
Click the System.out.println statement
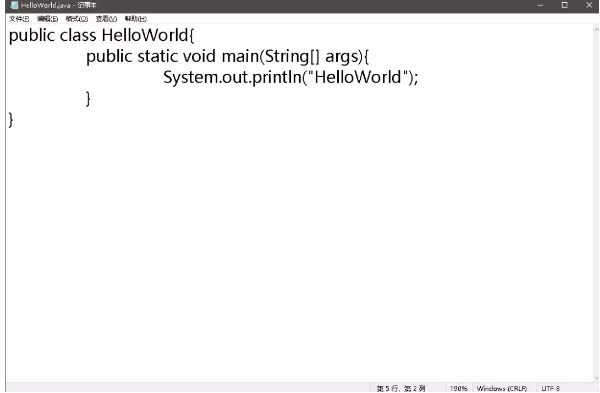291,77
